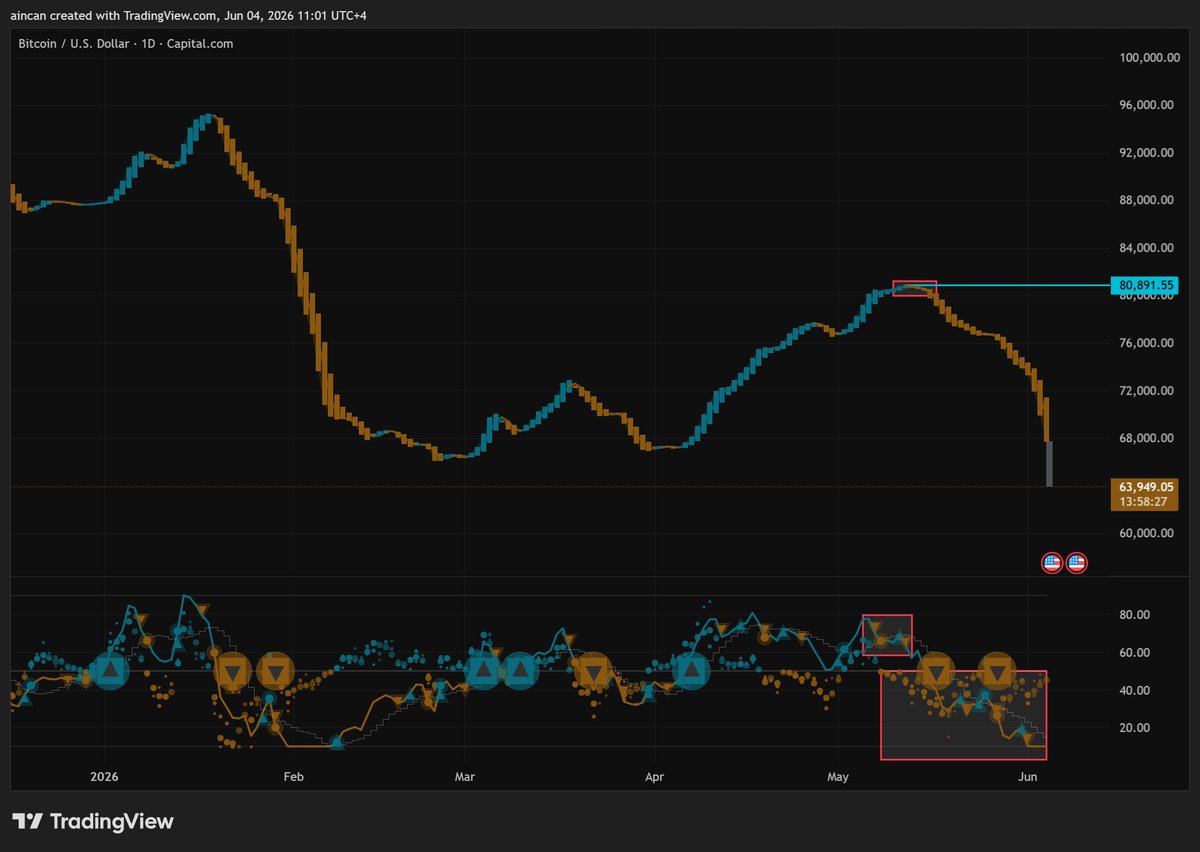The height and width of the screenshot is (852, 1200).
Task: Select the large blue up-arrow circle in April
Action: coord(692,671)
